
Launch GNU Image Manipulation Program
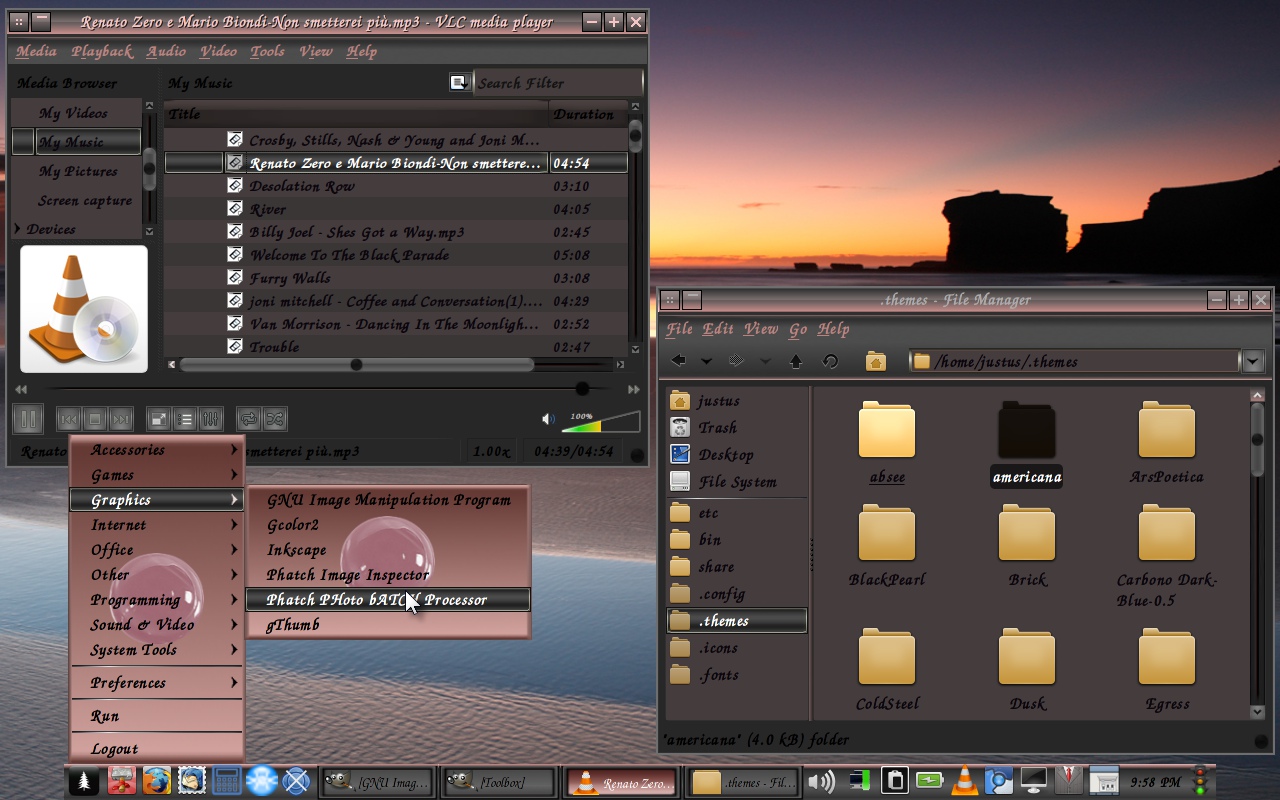click(x=388, y=500)
